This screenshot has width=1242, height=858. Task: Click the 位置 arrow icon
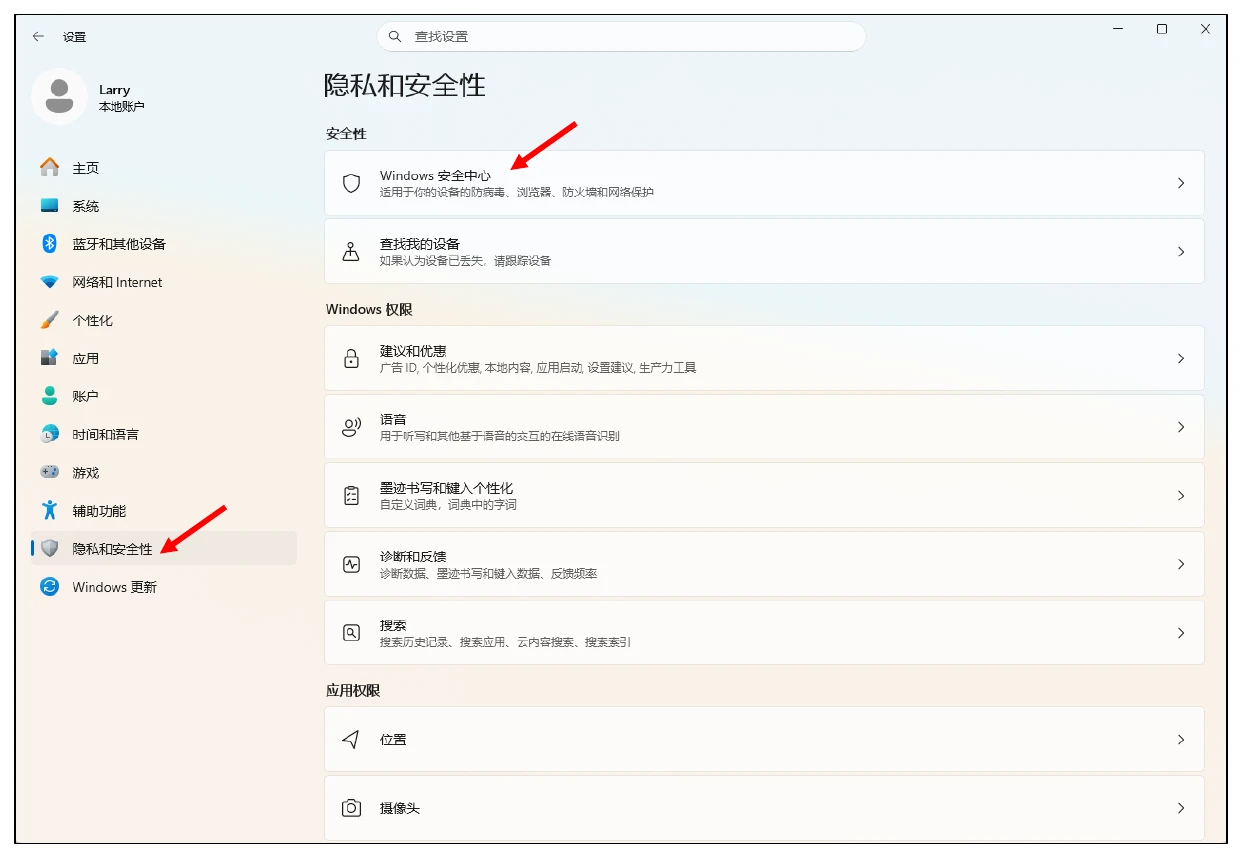point(351,739)
